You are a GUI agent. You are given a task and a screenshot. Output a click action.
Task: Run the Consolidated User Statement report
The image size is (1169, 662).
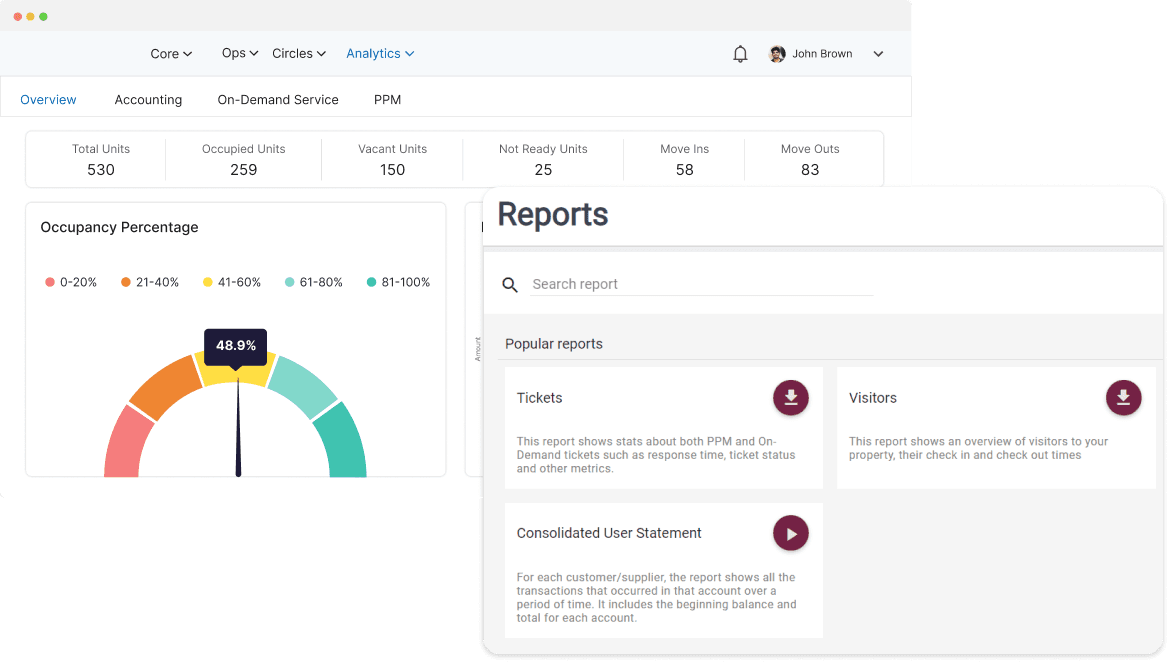791,533
